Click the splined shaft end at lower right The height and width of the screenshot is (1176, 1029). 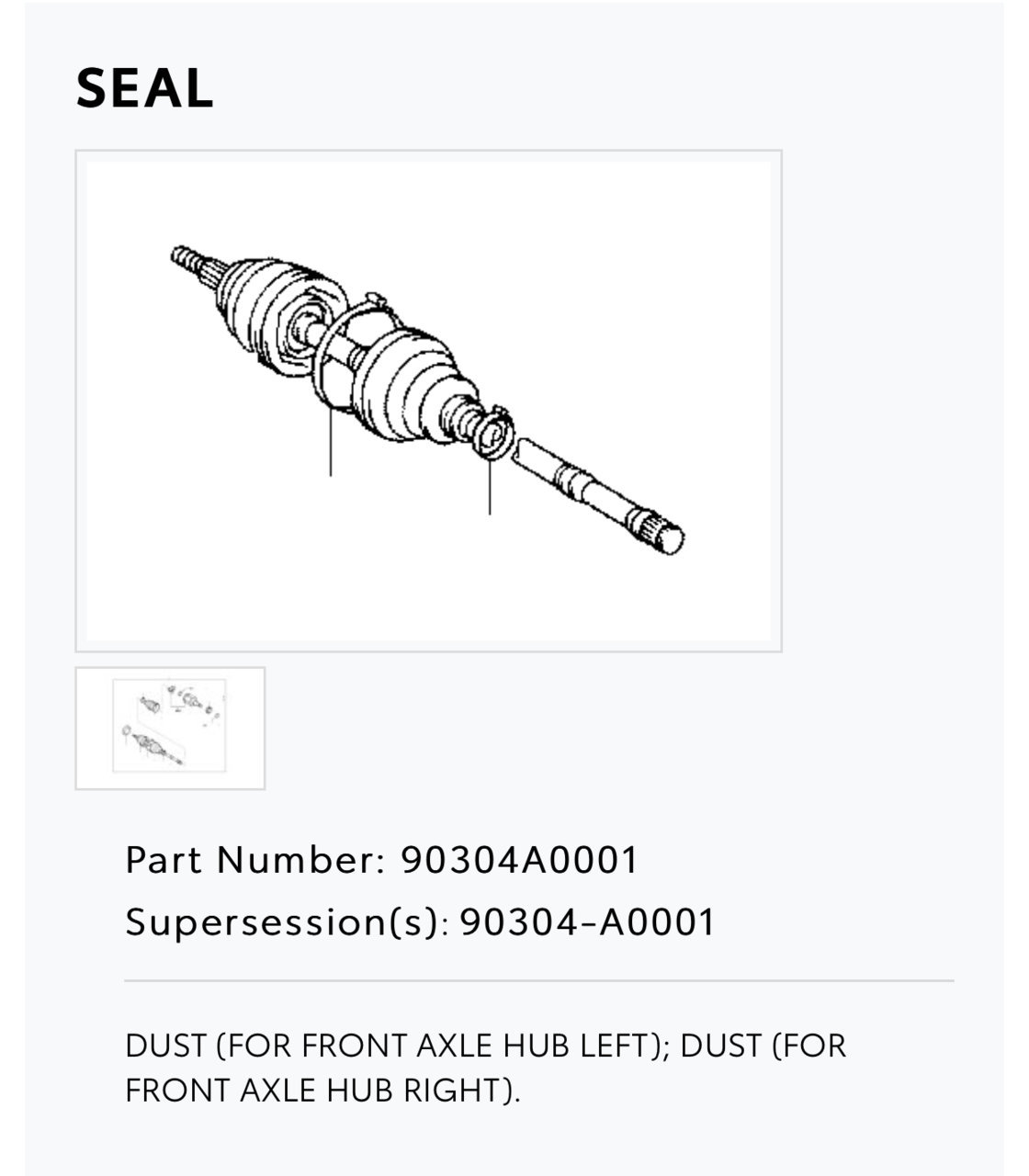point(658,530)
